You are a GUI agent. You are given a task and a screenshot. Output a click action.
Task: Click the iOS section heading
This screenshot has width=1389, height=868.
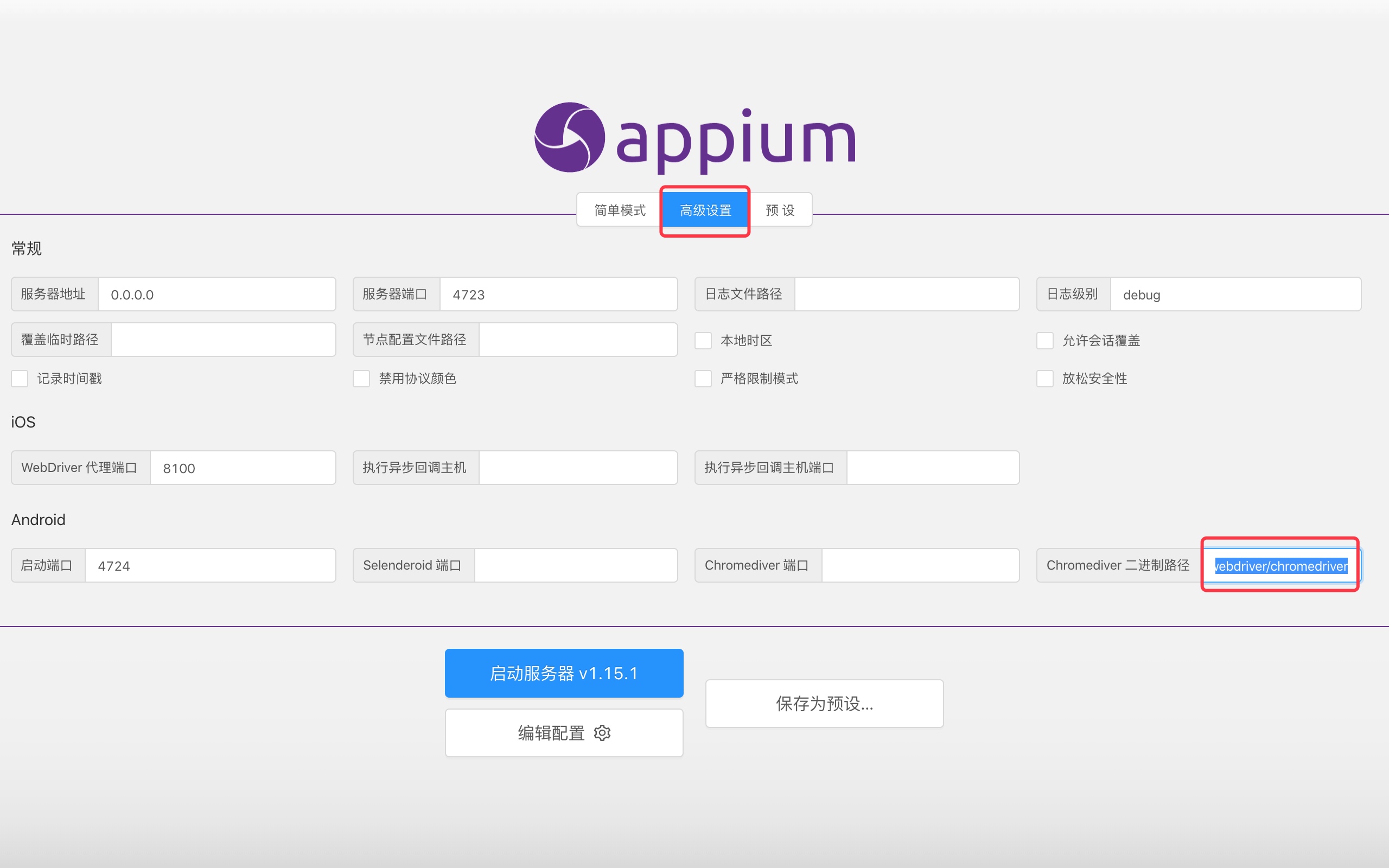23,423
